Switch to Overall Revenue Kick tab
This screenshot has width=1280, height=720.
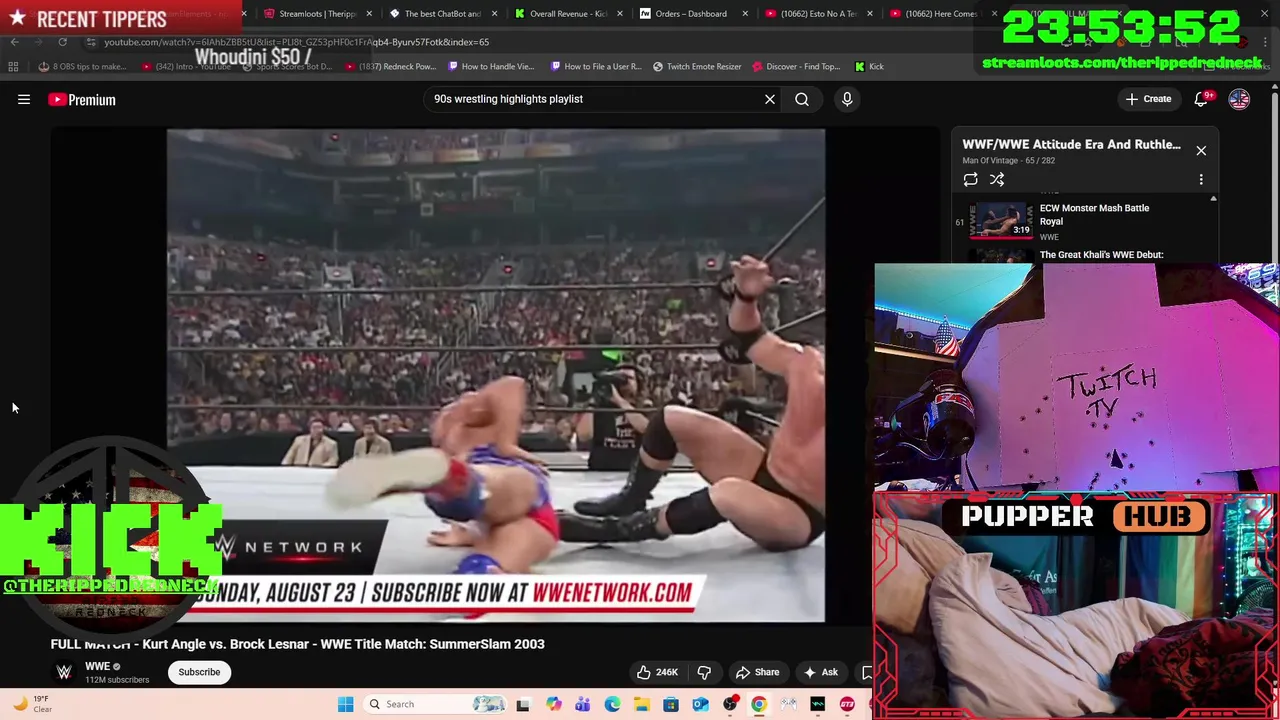(x=568, y=14)
